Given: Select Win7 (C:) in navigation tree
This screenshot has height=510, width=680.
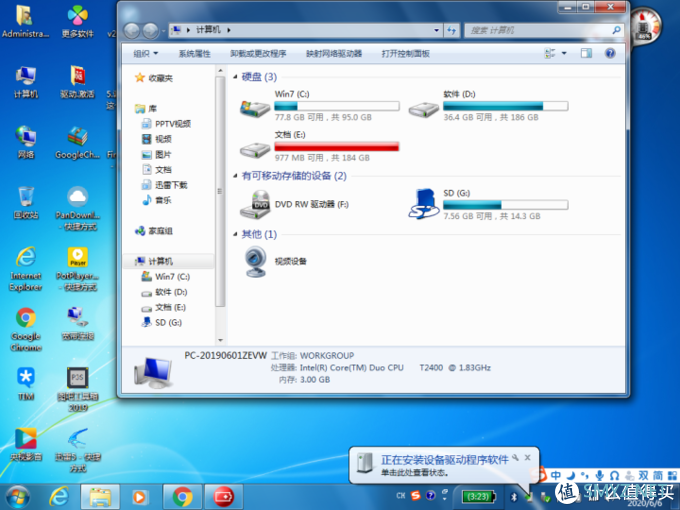Looking at the screenshot, I should coord(172,277).
